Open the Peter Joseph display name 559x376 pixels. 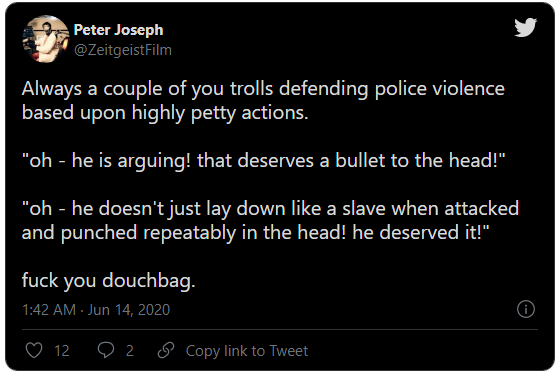[x=118, y=30]
